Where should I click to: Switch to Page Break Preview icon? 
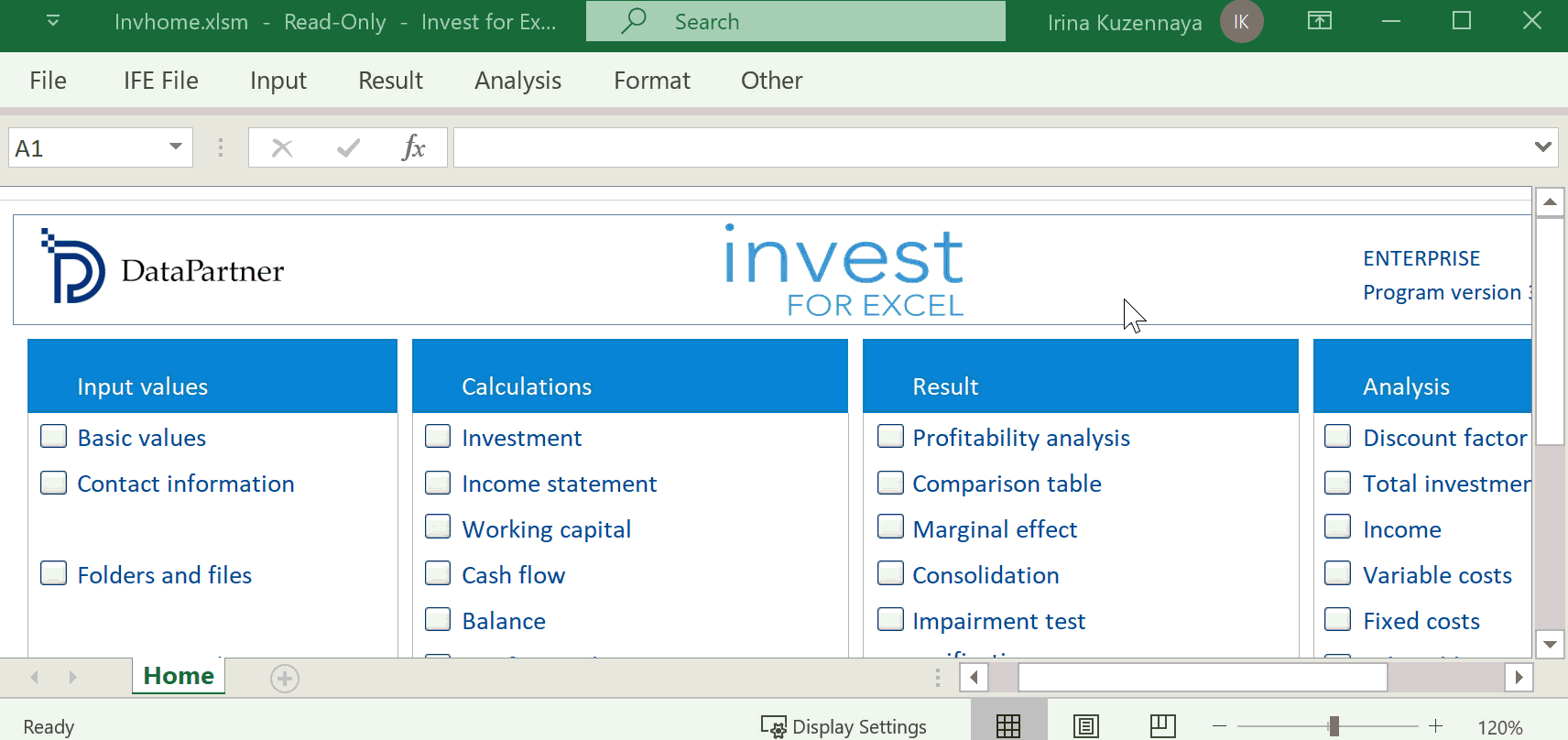point(1163,726)
